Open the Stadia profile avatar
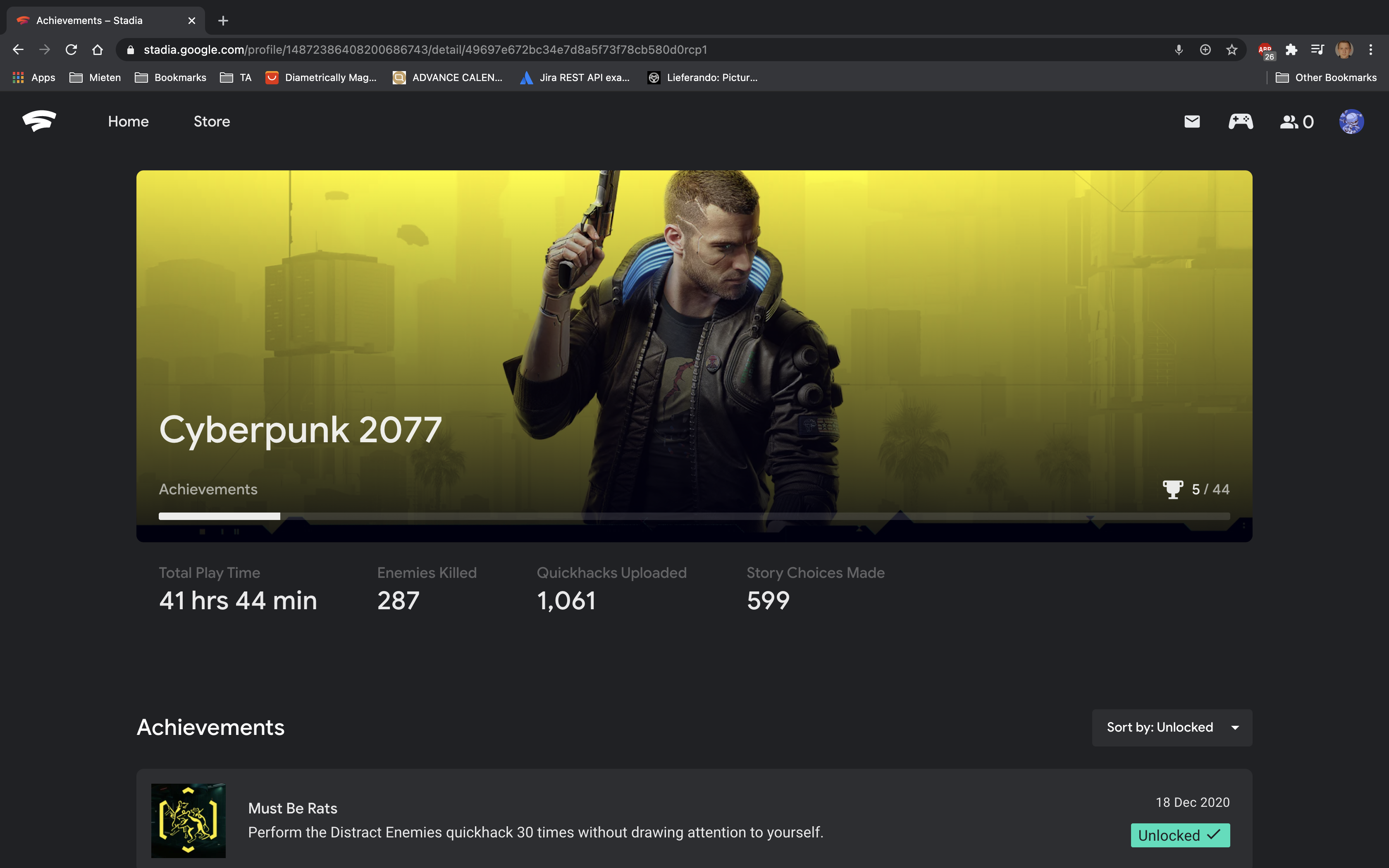This screenshot has height=868, width=1389. coord(1351,122)
